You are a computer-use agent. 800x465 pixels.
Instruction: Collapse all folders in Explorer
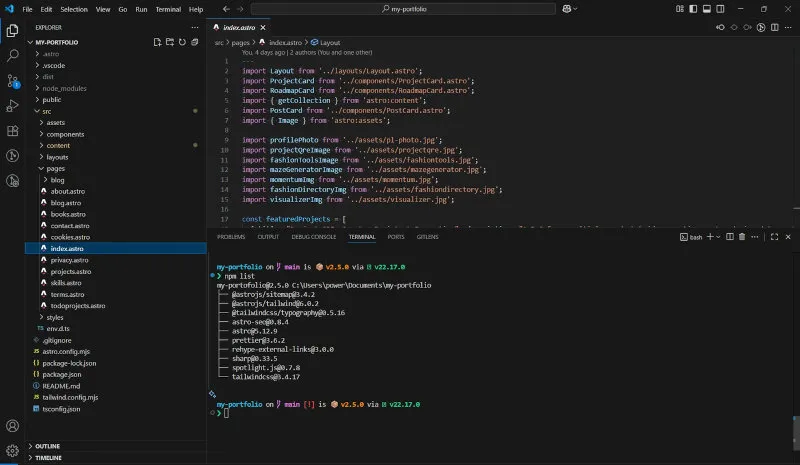click(x=193, y=43)
